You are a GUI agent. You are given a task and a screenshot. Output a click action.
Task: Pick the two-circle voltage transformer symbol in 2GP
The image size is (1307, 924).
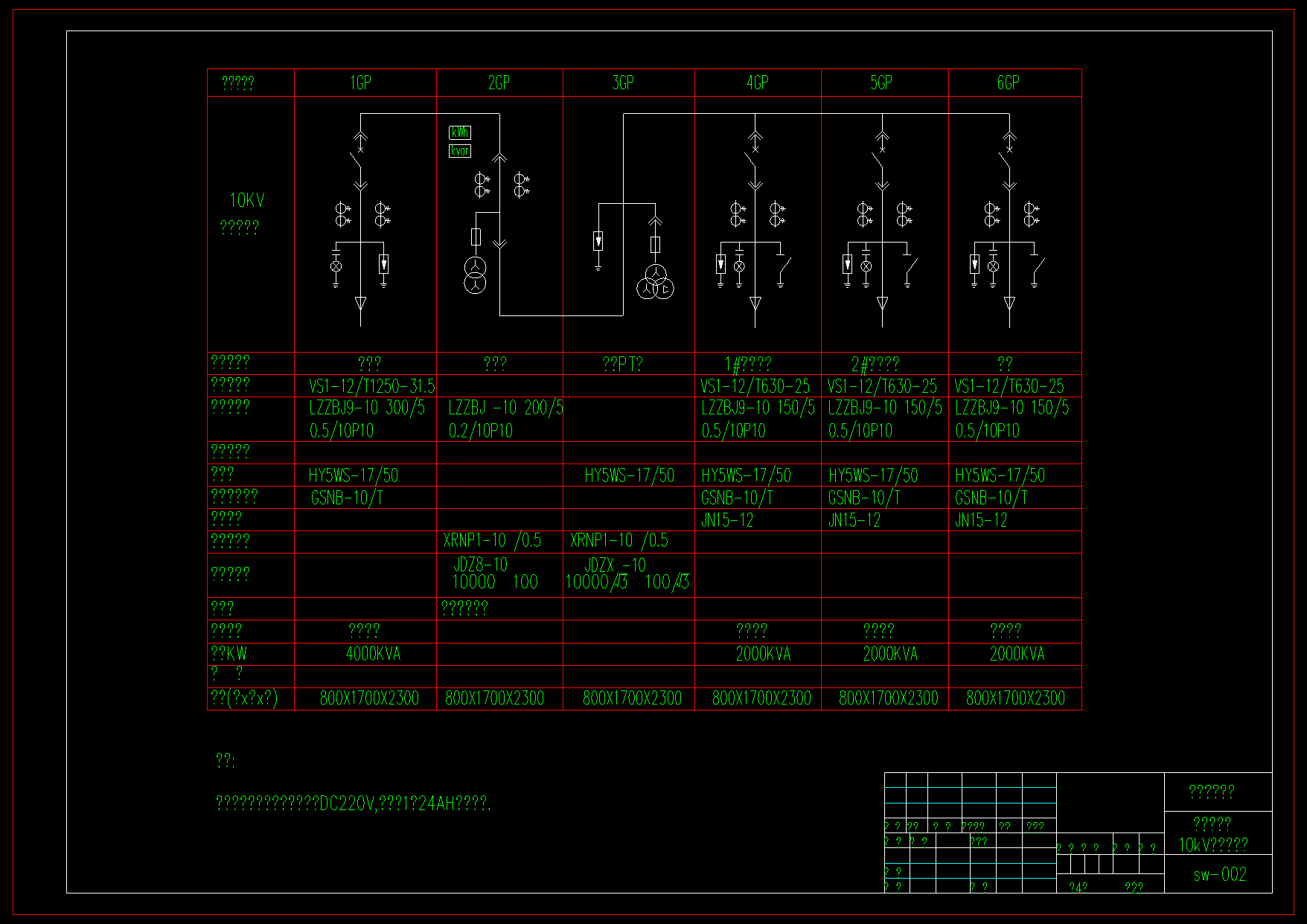coord(475,275)
